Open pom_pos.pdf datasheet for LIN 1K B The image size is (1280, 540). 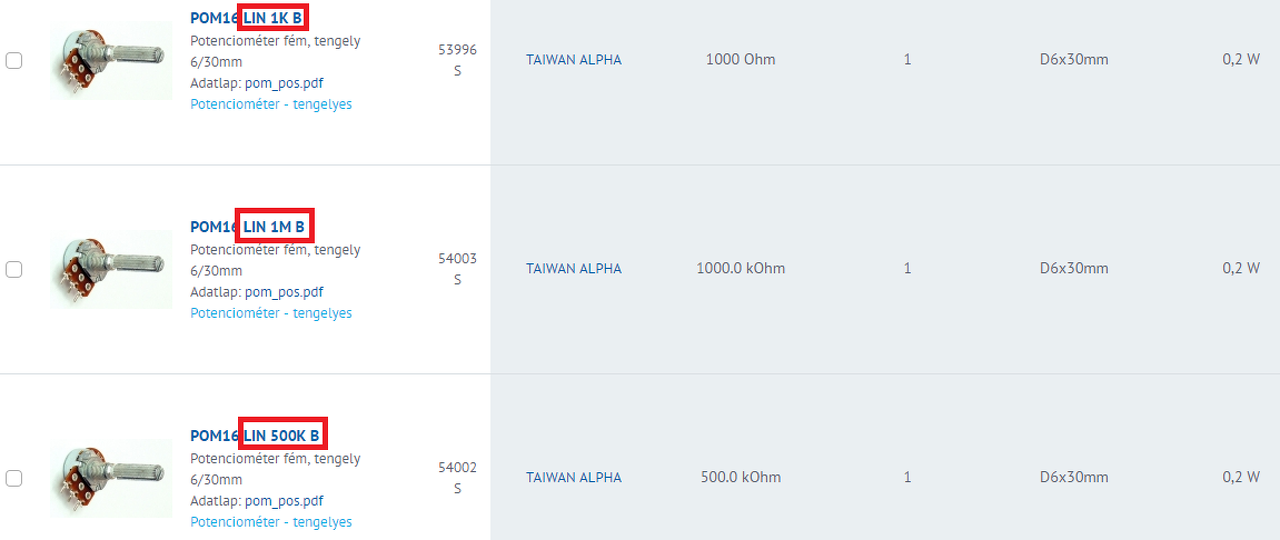coord(284,83)
